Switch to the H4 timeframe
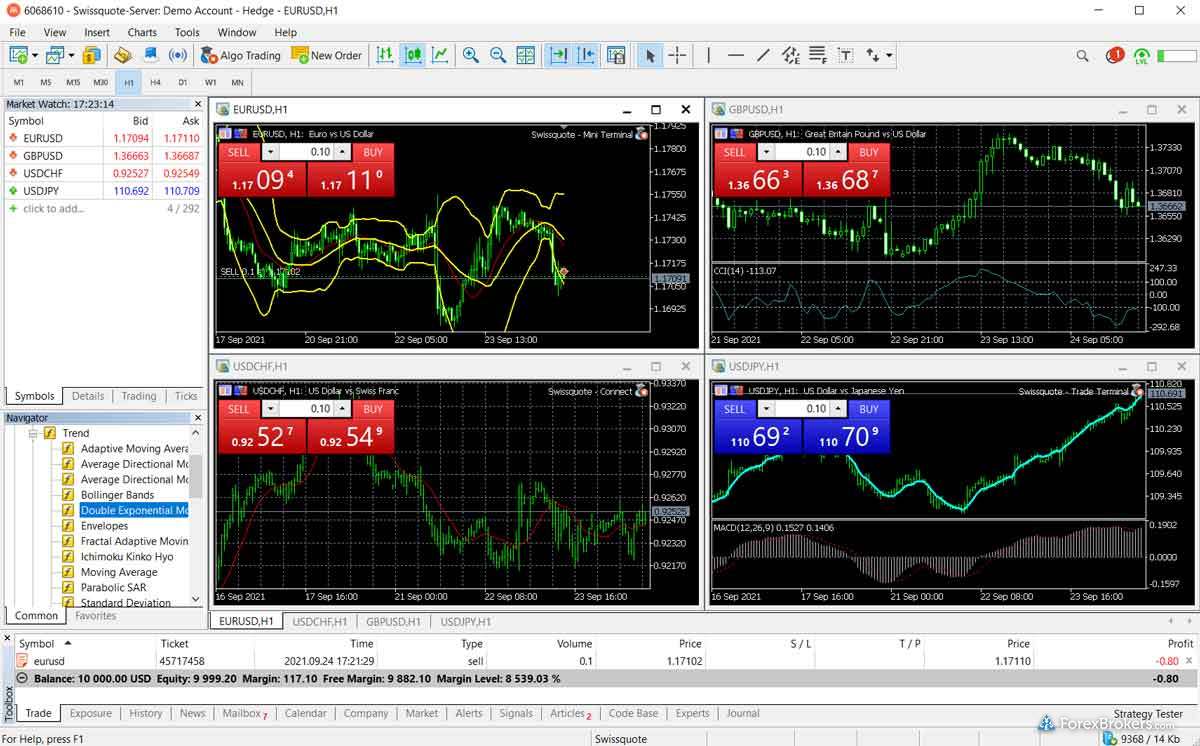 [155, 82]
